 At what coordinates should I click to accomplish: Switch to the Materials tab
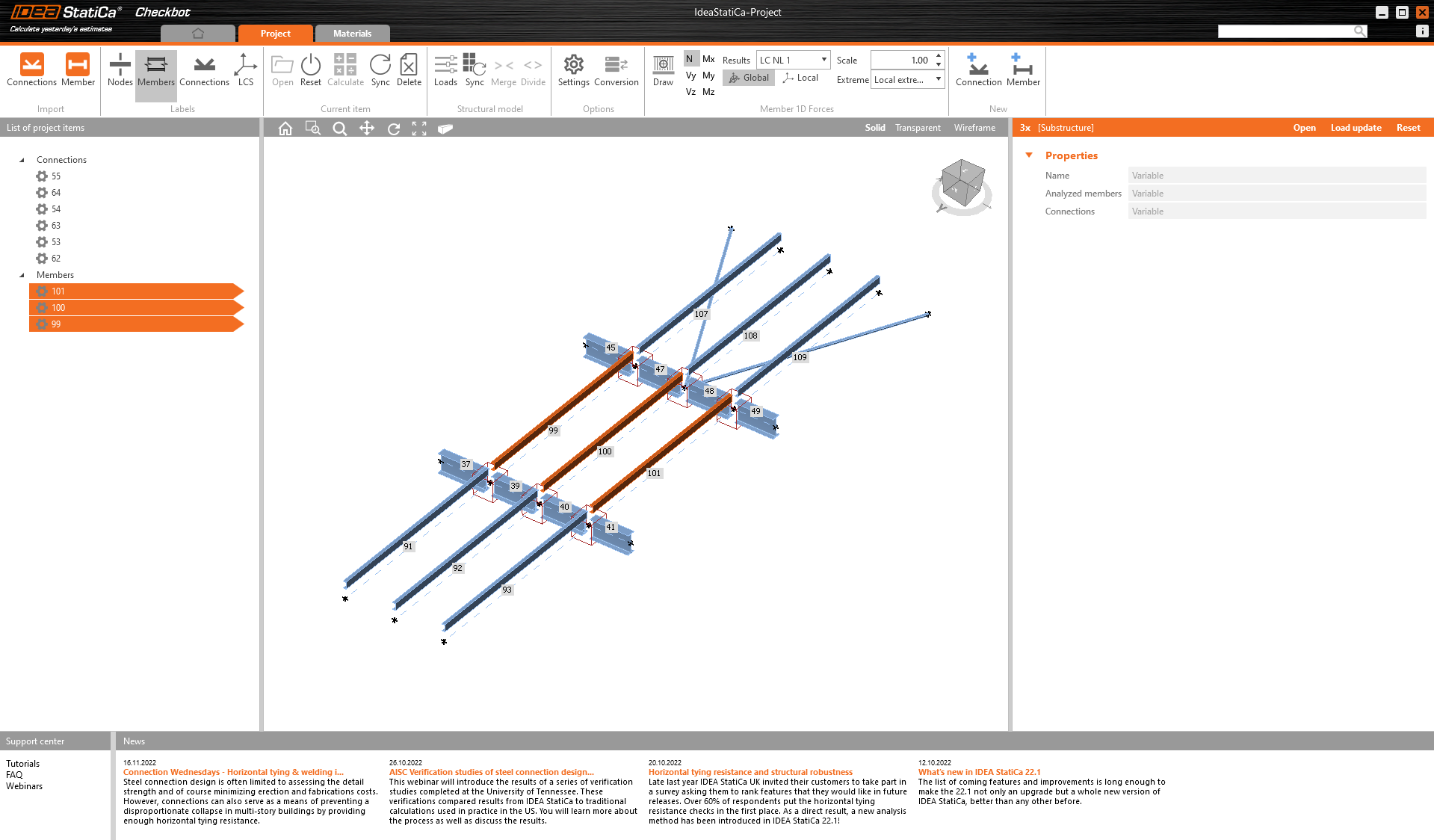[352, 34]
